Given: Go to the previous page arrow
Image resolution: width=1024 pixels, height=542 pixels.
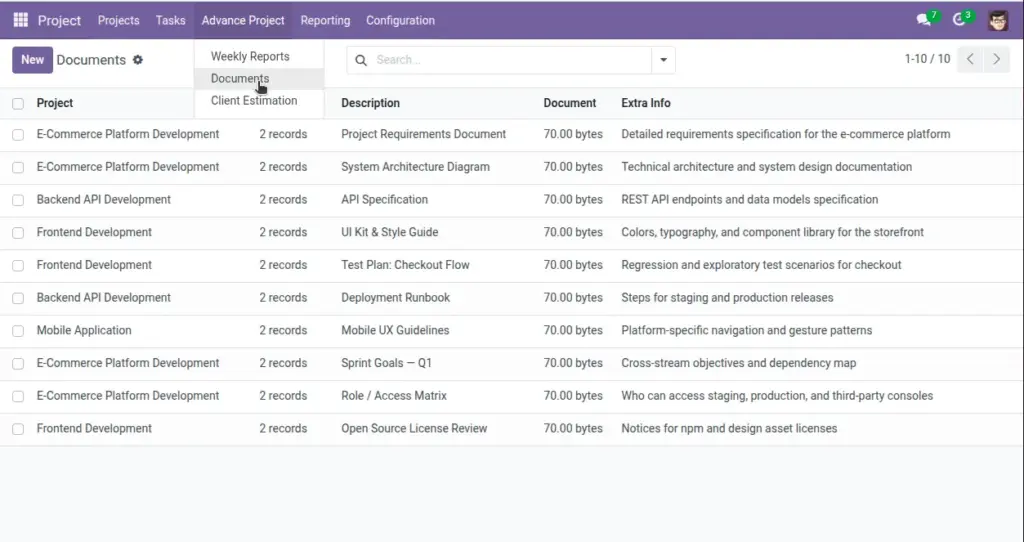Looking at the screenshot, I should (x=970, y=59).
